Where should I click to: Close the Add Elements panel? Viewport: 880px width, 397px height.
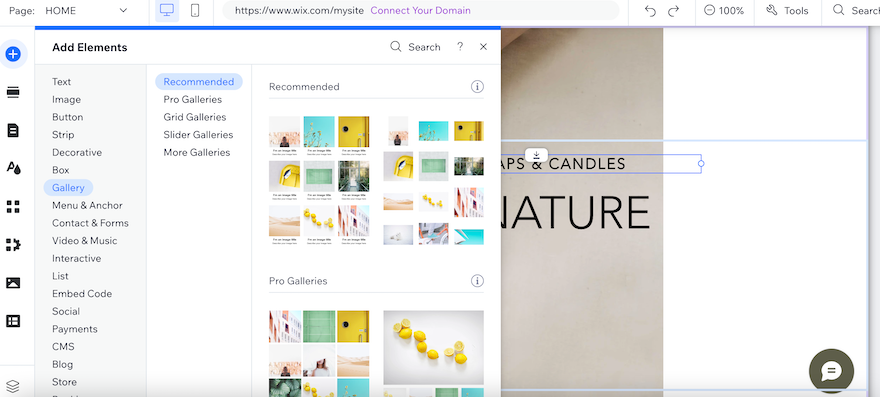click(x=483, y=47)
